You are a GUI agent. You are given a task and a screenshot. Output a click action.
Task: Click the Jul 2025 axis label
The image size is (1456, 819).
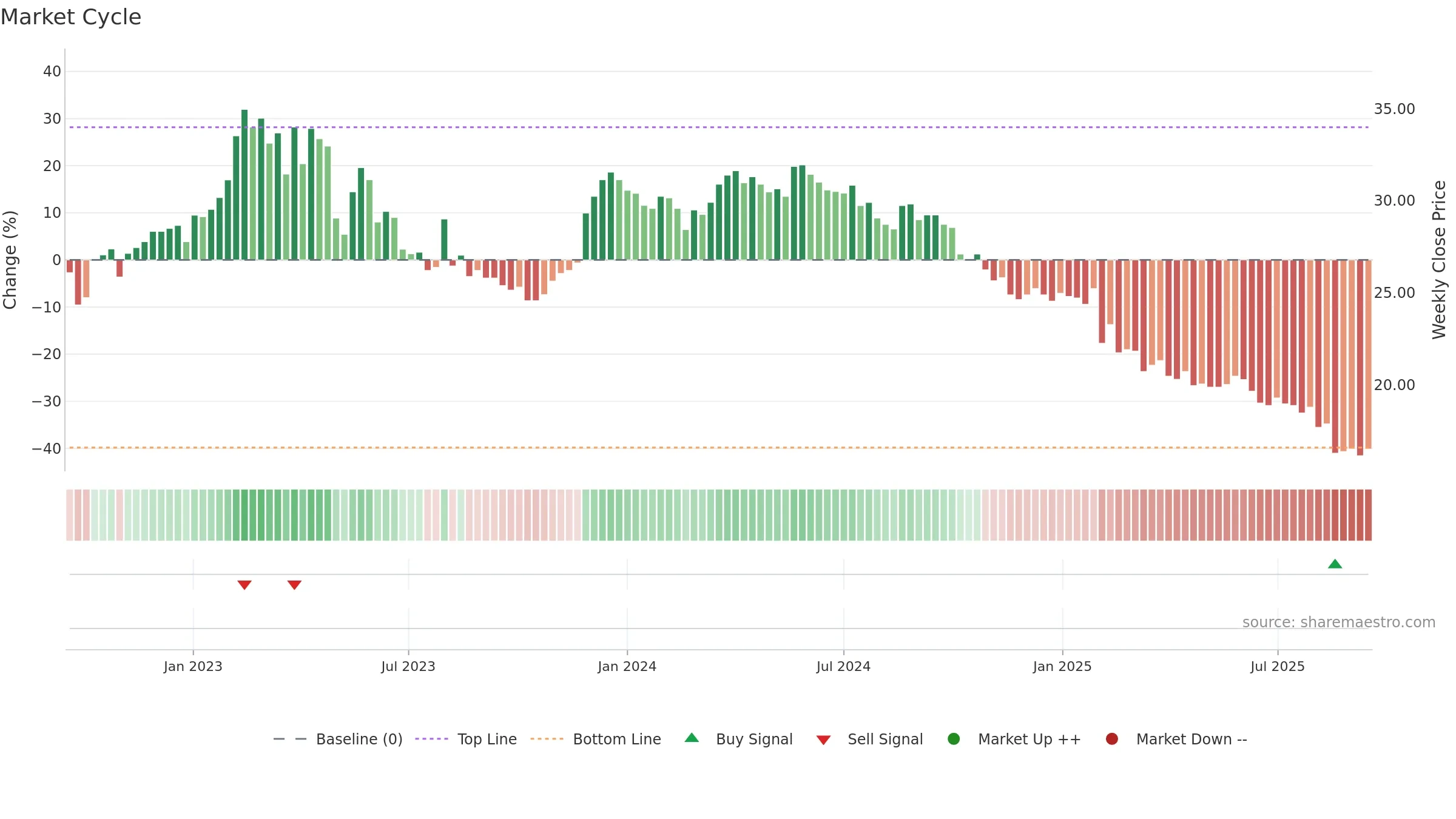pos(1278,666)
